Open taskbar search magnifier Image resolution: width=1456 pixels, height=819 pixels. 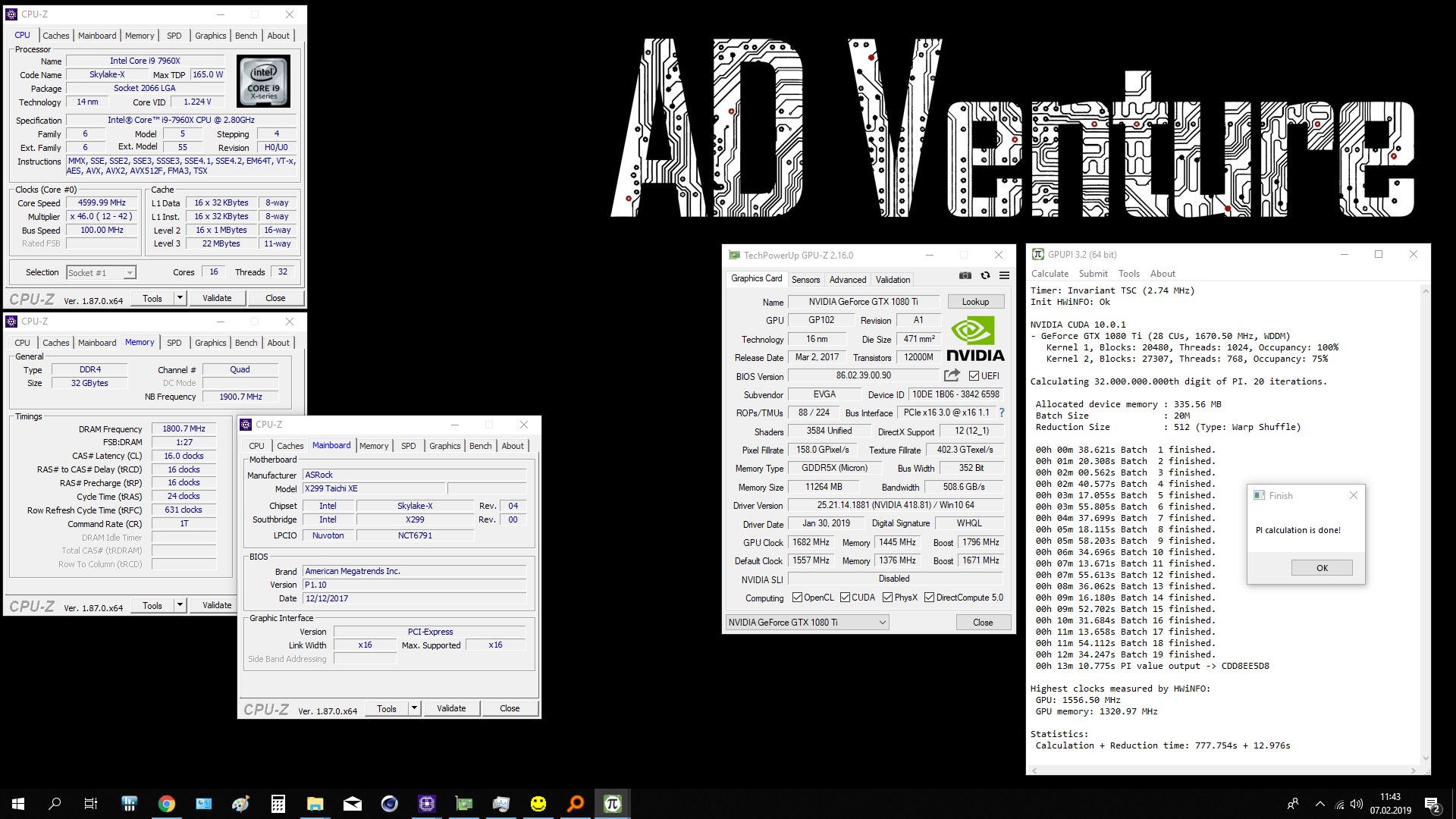click(x=55, y=804)
